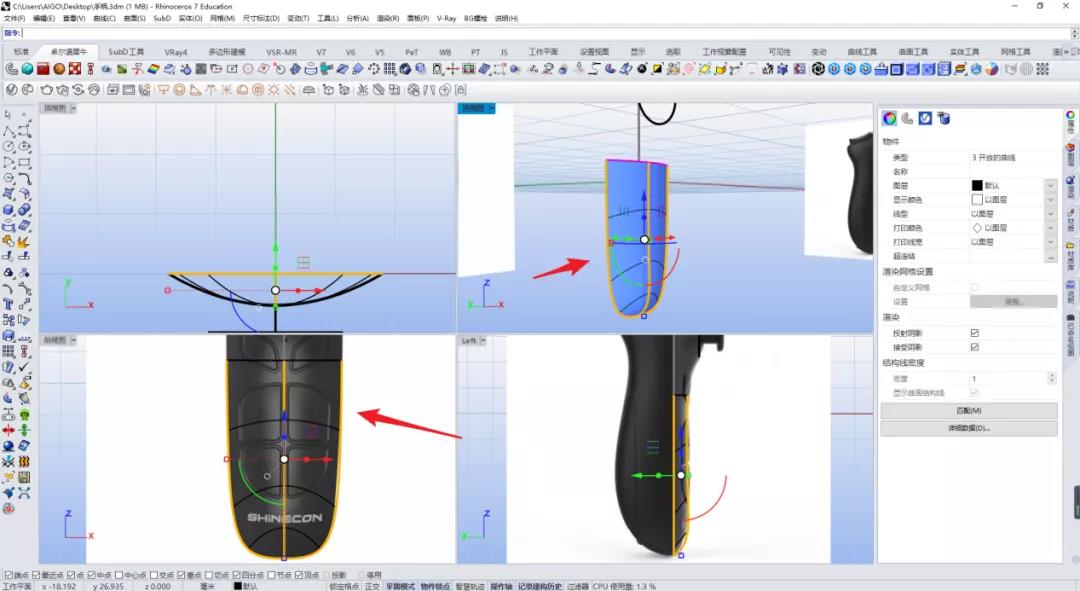The height and width of the screenshot is (591, 1080).
Task: Open the blue cylinder icon in properties panel
Action: click(x=944, y=118)
